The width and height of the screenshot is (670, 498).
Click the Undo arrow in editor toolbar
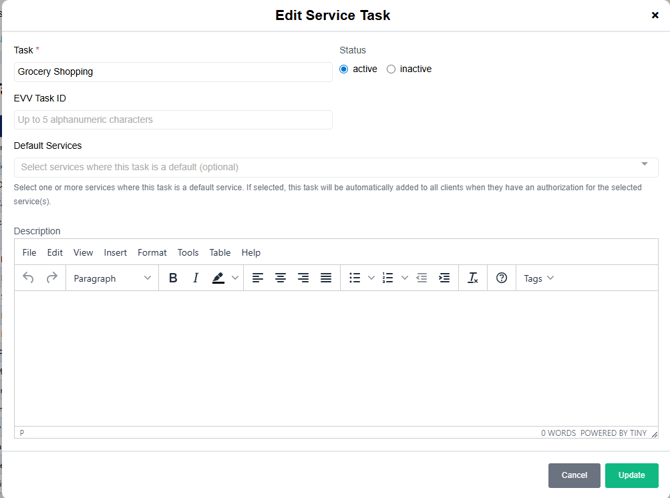[x=29, y=278]
